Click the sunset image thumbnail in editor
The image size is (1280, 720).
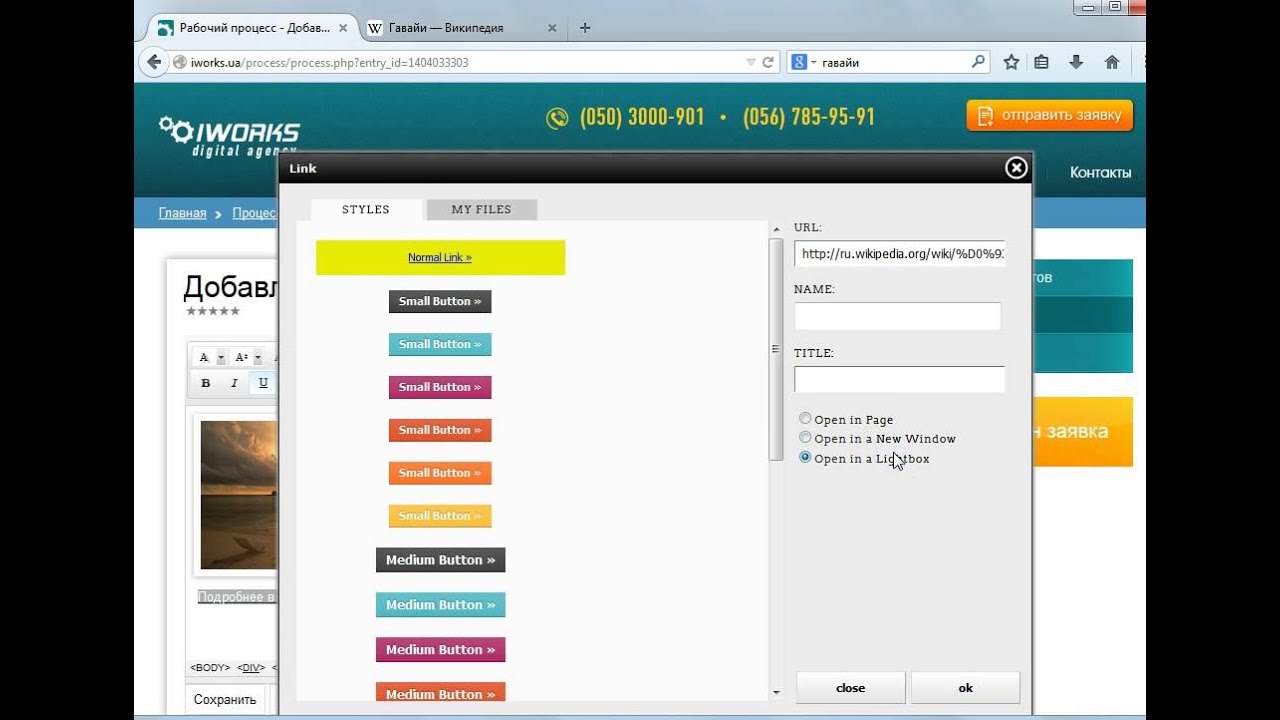239,494
